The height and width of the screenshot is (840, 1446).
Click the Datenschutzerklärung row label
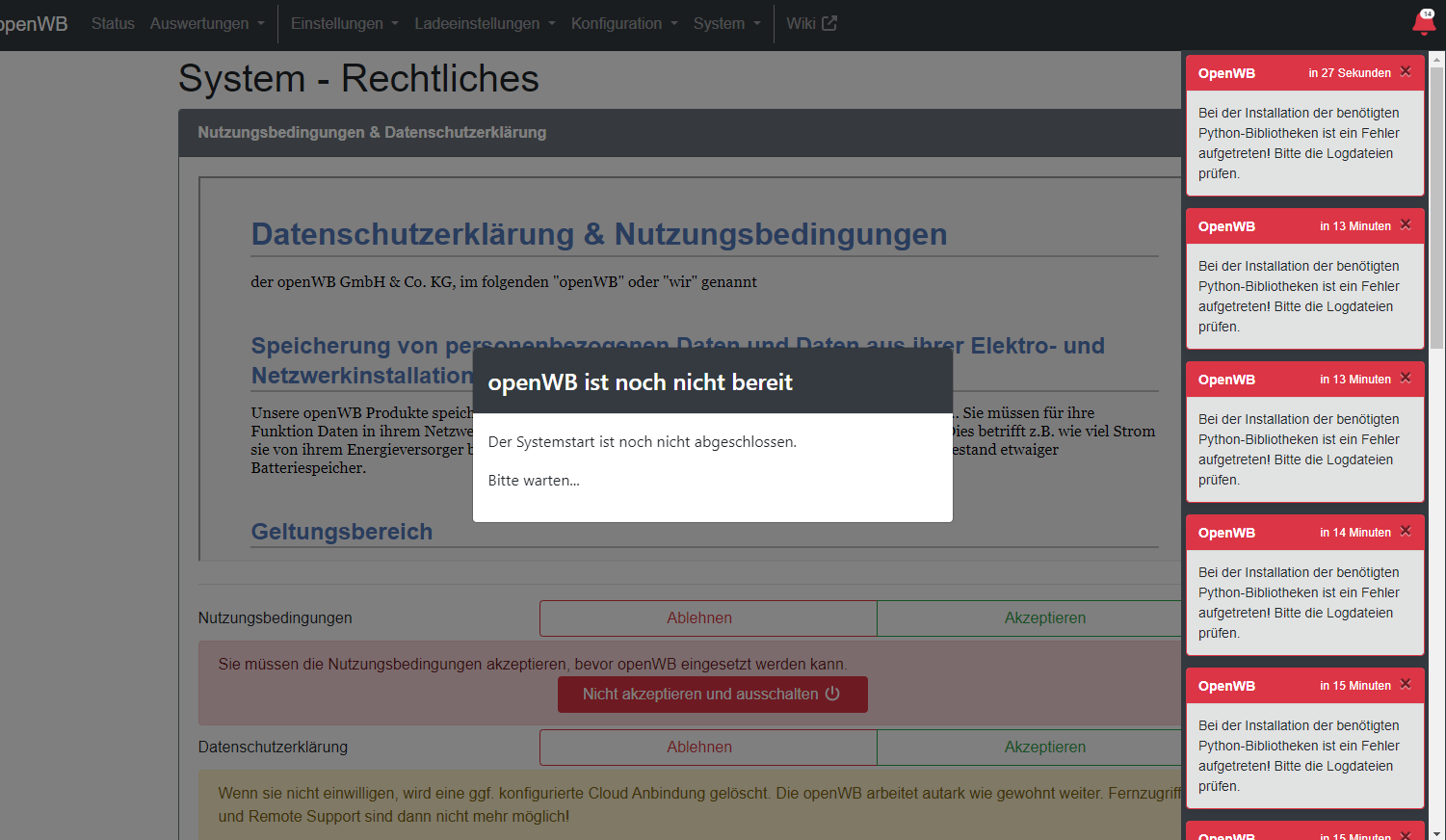pos(274,748)
